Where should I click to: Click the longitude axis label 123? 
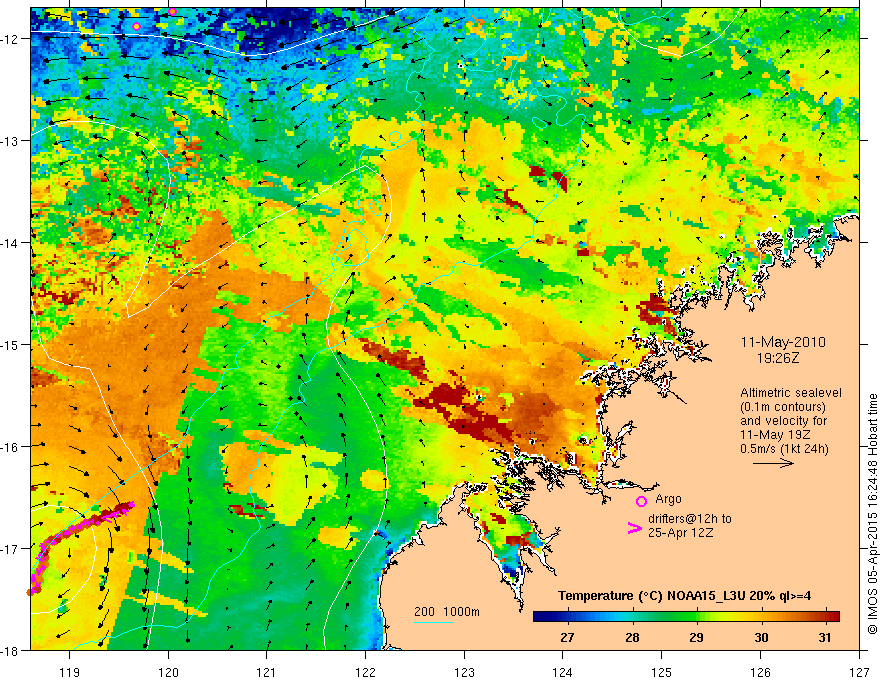click(464, 672)
